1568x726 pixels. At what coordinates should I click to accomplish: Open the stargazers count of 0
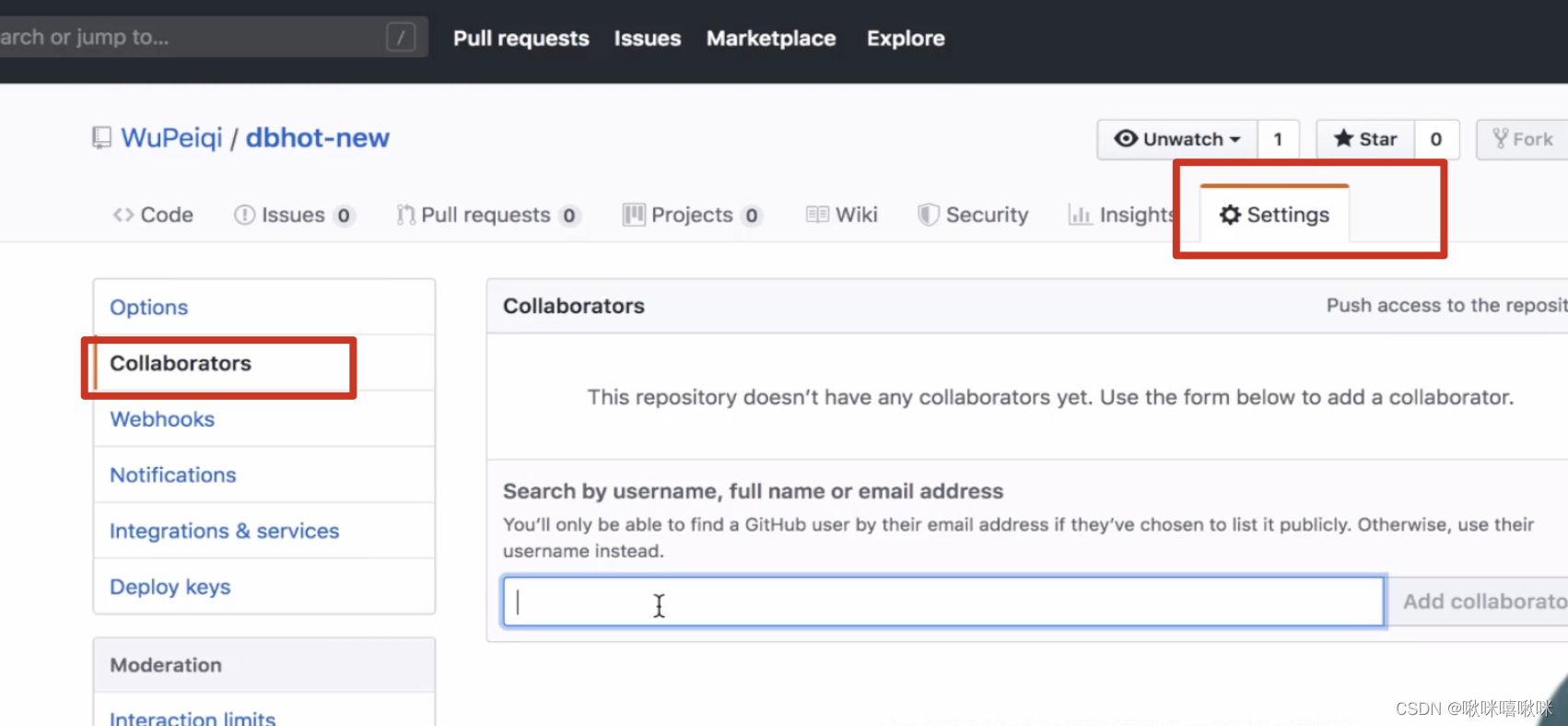tap(1436, 139)
